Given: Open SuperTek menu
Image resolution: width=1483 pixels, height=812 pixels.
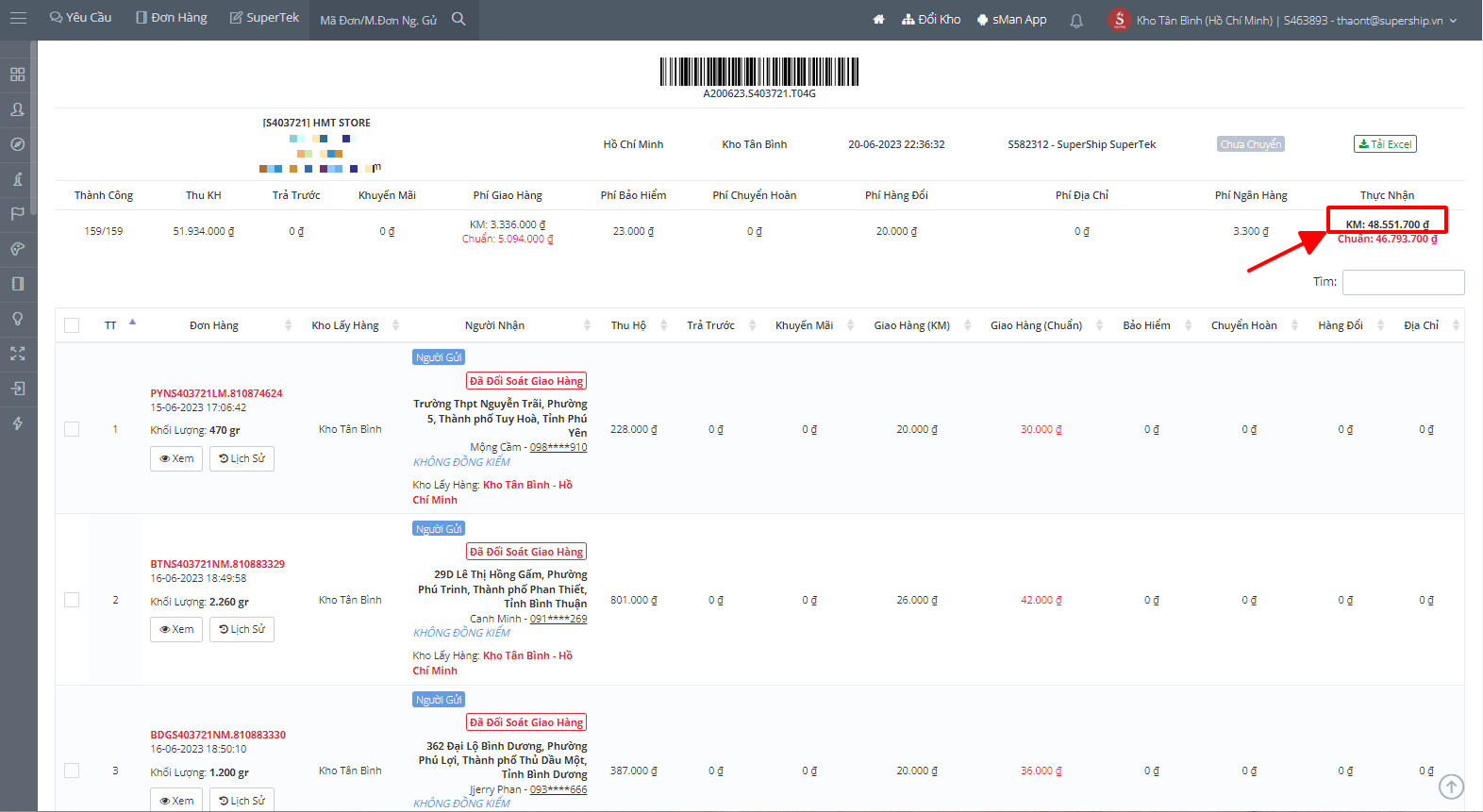Looking at the screenshot, I should tap(264, 18).
